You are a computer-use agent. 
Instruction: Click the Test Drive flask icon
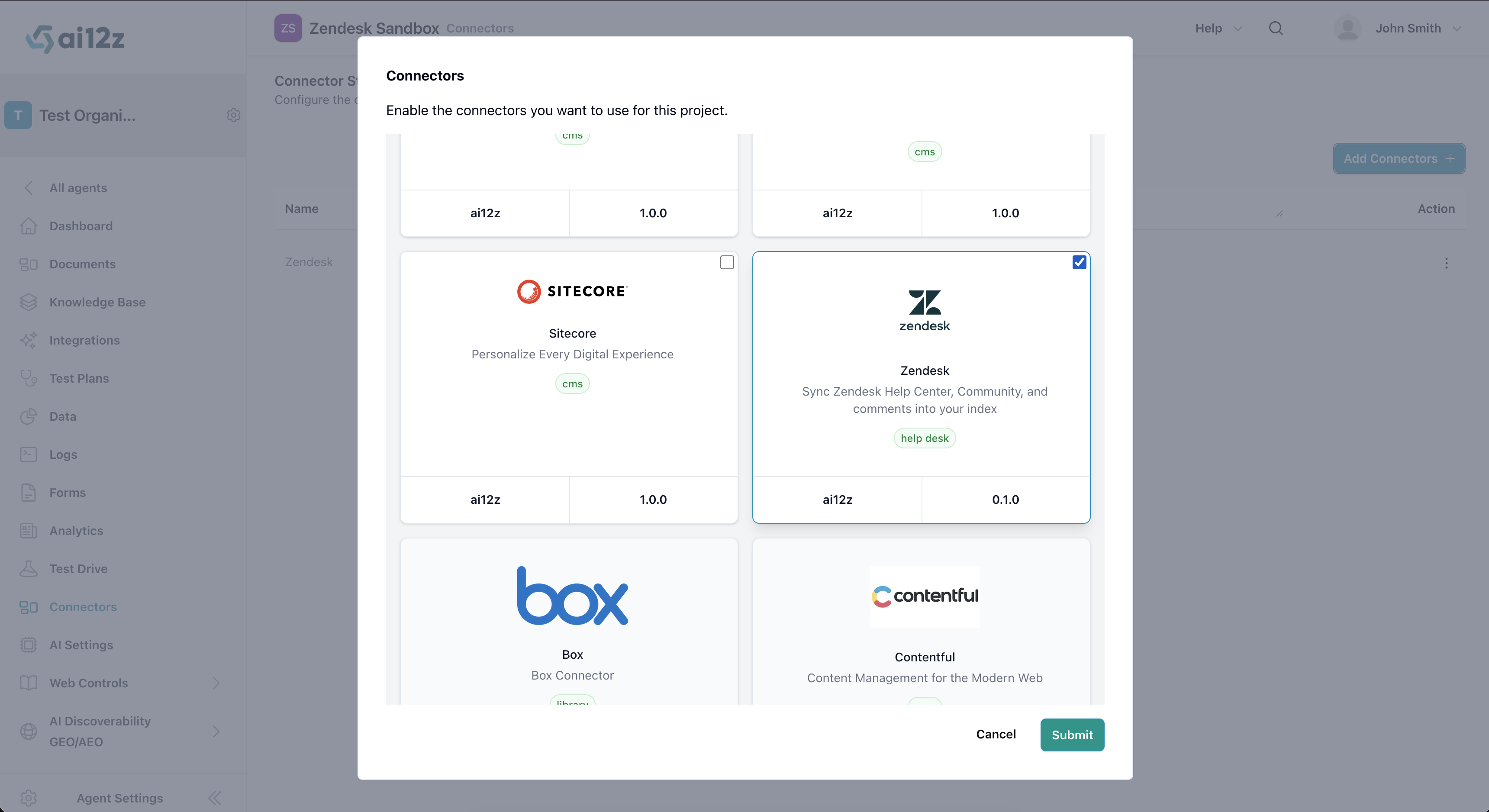coord(28,569)
